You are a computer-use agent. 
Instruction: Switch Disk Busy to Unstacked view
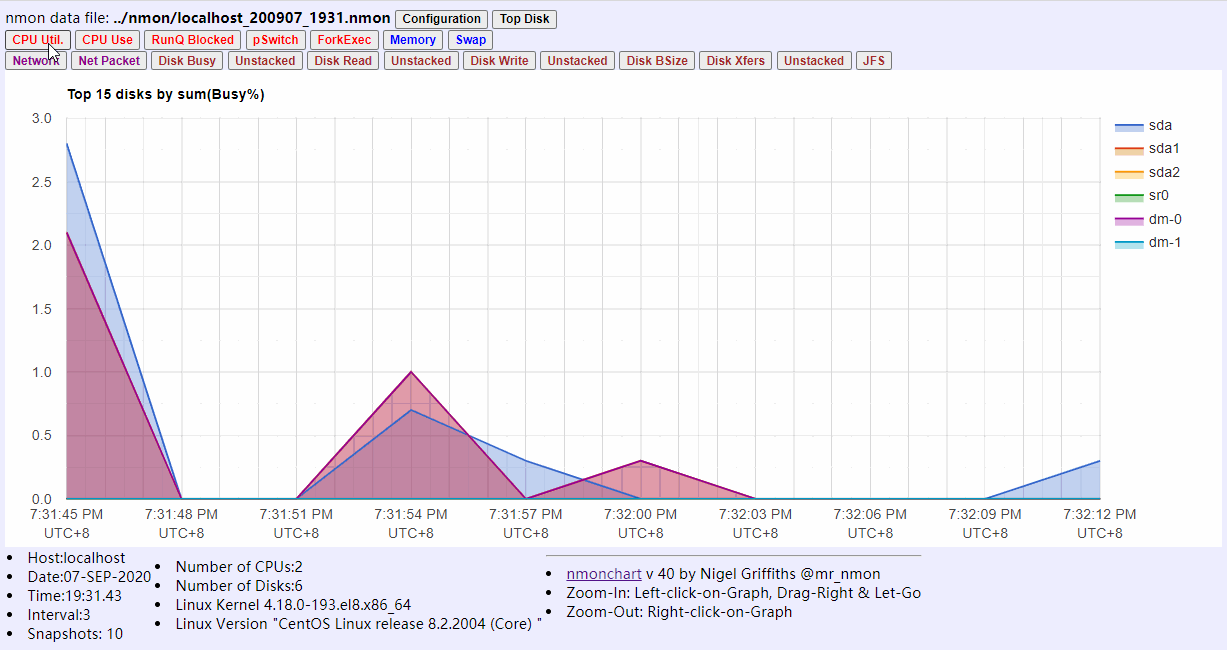coord(265,60)
